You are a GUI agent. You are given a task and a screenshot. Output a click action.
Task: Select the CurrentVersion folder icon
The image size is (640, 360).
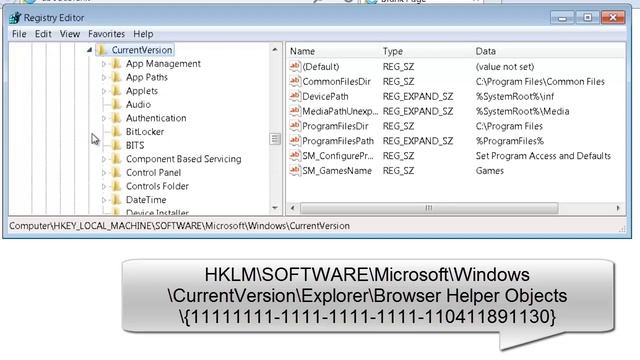click(x=102, y=50)
